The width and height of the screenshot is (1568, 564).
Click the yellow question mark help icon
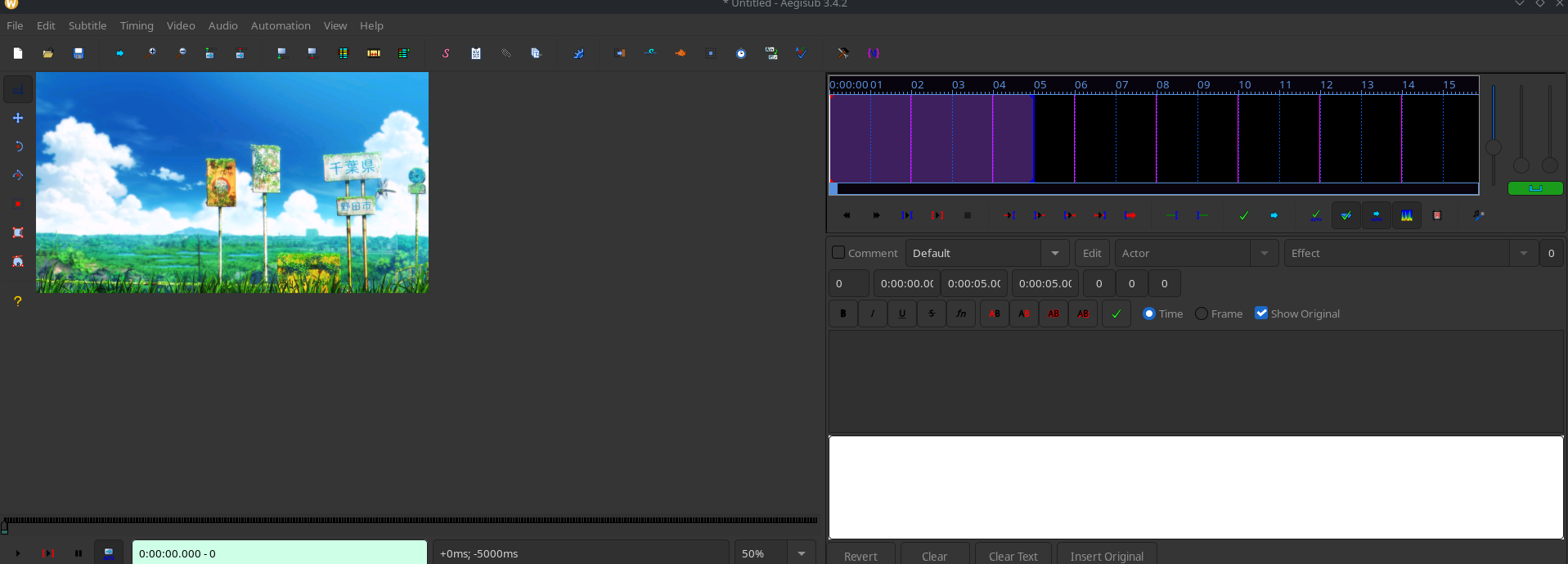[x=18, y=301]
